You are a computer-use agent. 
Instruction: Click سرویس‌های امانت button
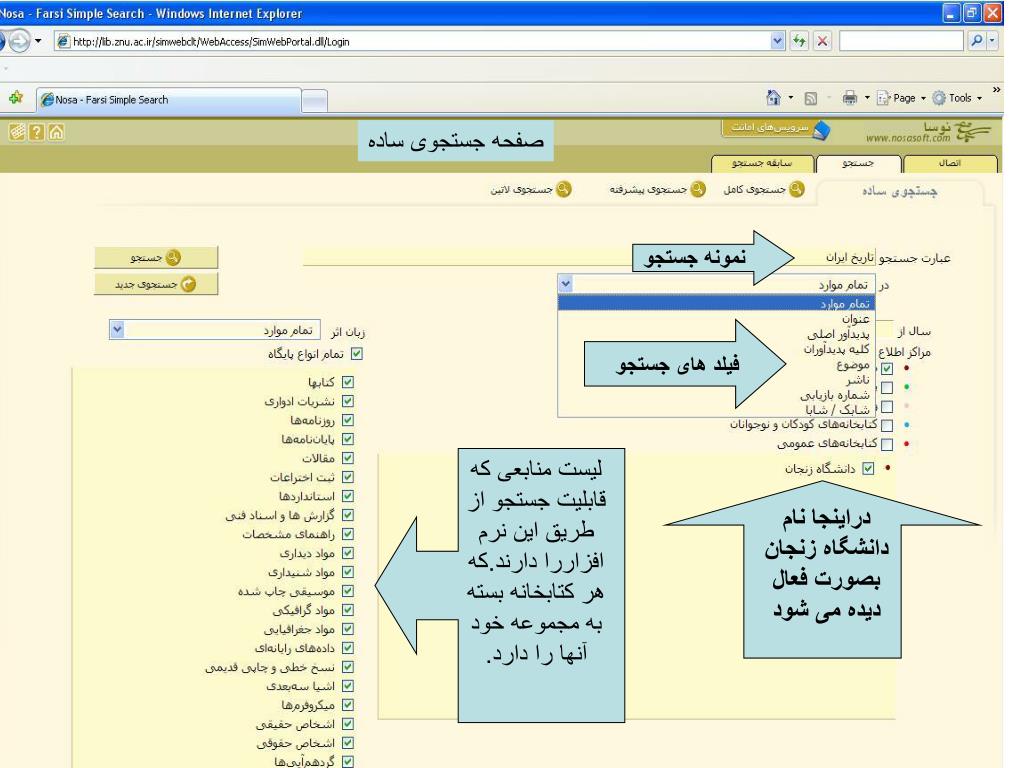776,128
